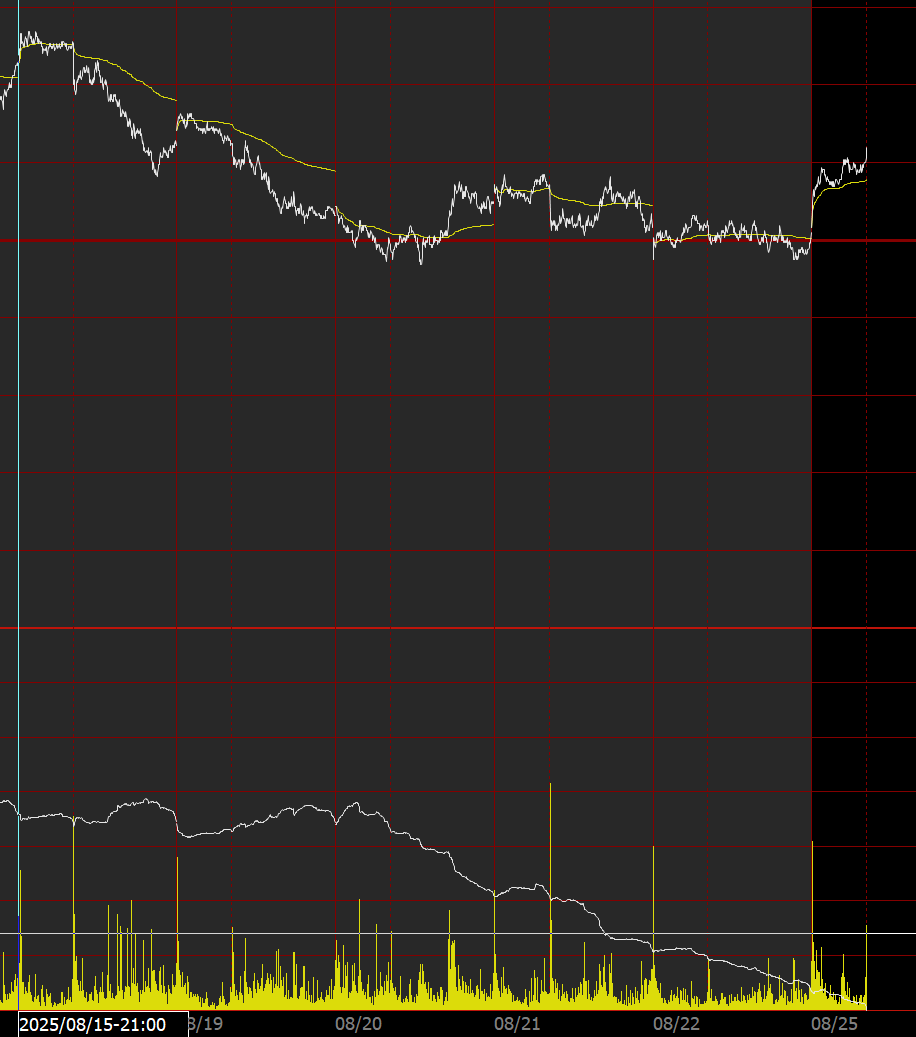Click the sharp price jump at 08/25 session start
The height and width of the screenshot is (1037, 916).
click(812, 210)
